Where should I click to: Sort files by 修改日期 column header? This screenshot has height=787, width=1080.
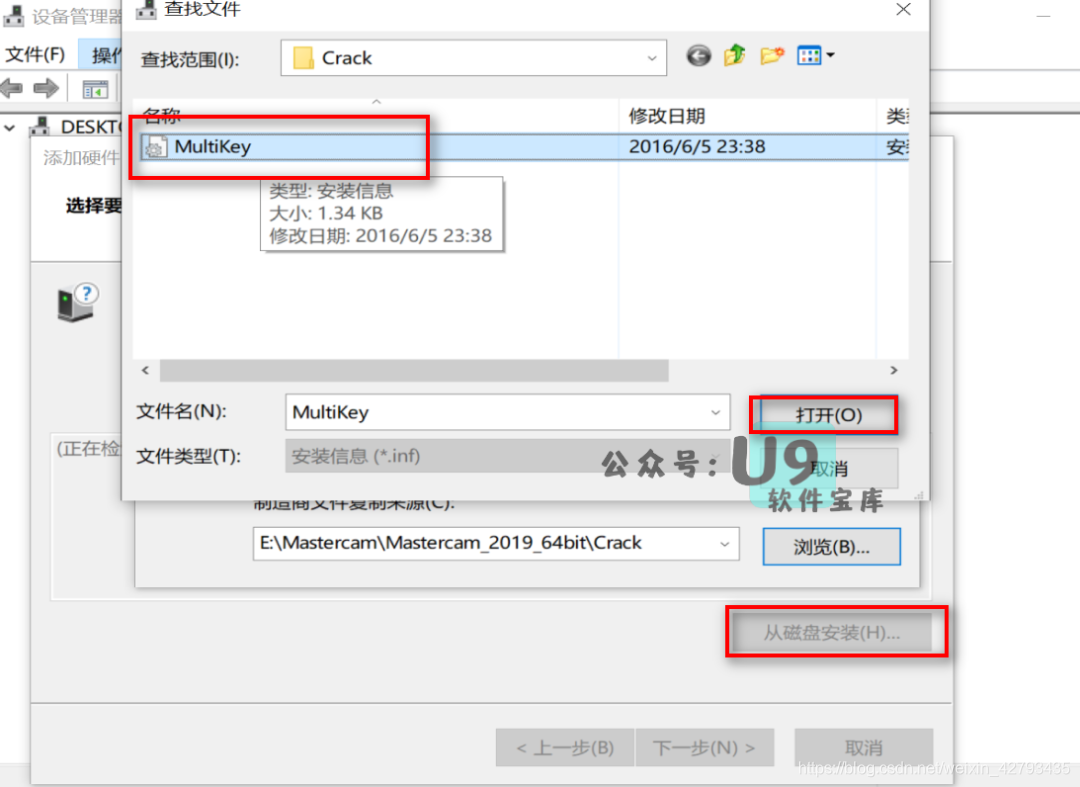coord(667,116)
